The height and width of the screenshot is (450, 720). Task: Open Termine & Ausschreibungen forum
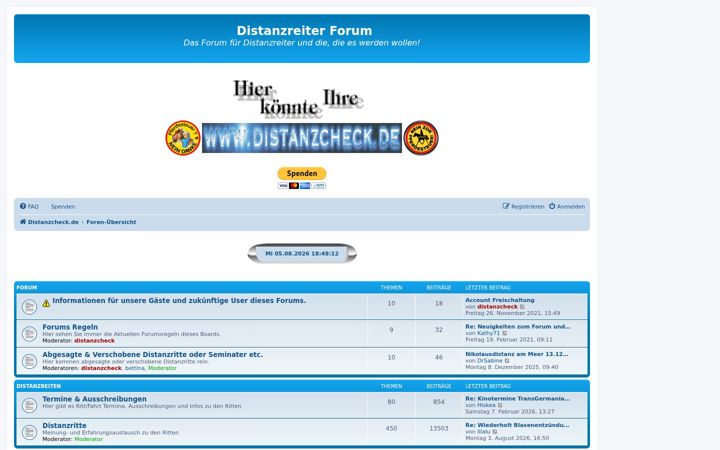[95, 399]
